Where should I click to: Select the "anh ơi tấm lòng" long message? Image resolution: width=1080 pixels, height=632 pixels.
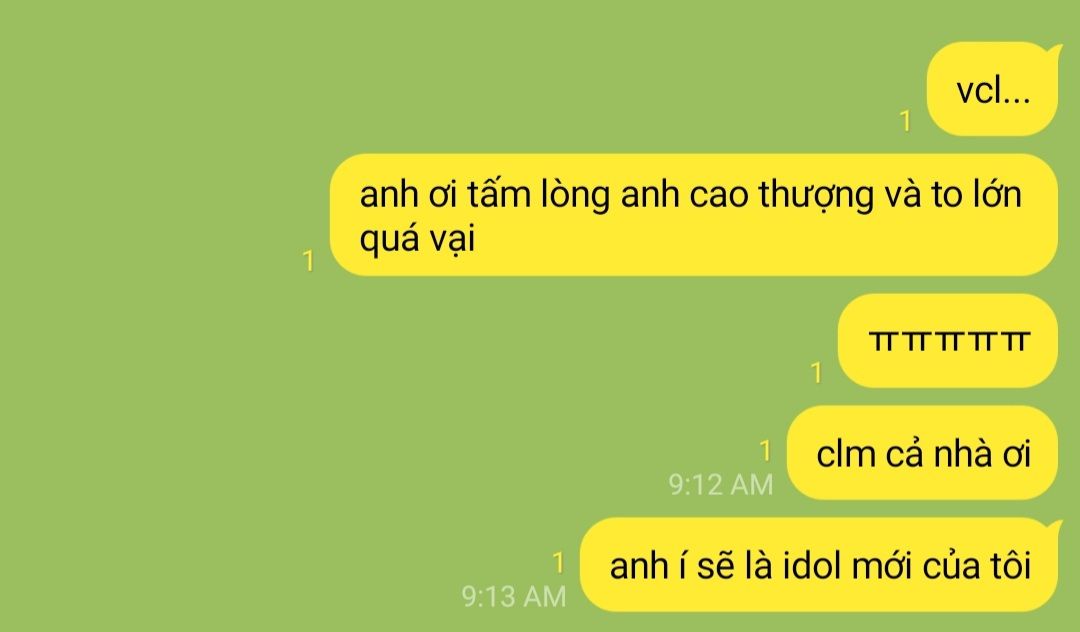pos(694,215)
